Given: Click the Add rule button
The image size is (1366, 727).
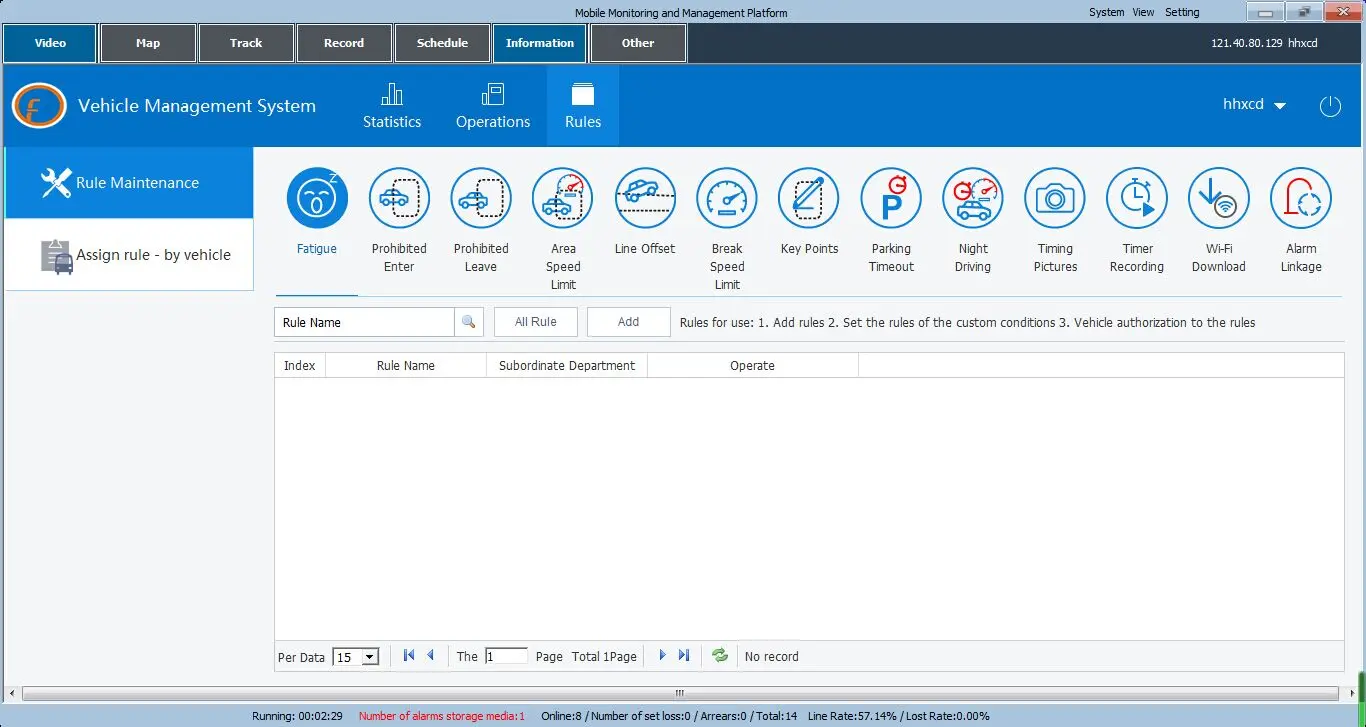Looking at the screenshot, I should 628,322.
